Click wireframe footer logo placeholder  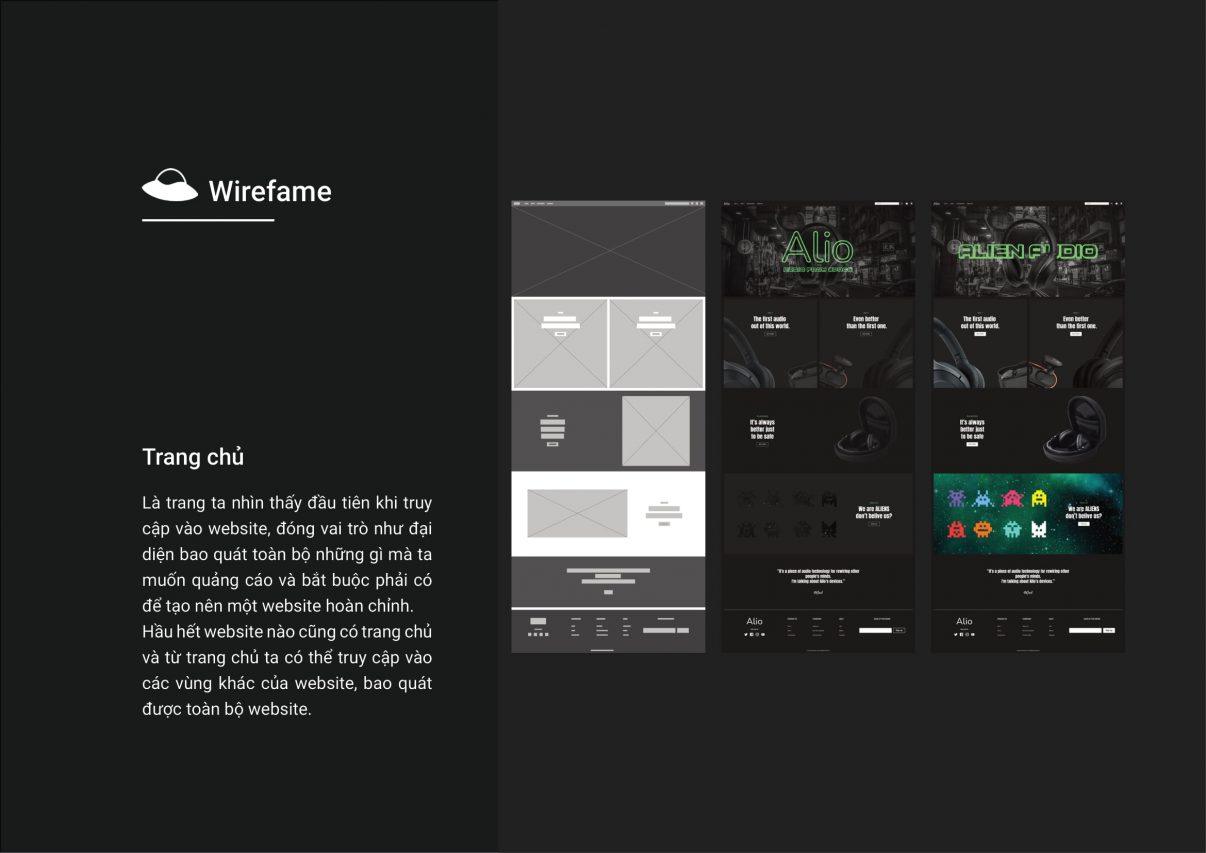(538, 621)
